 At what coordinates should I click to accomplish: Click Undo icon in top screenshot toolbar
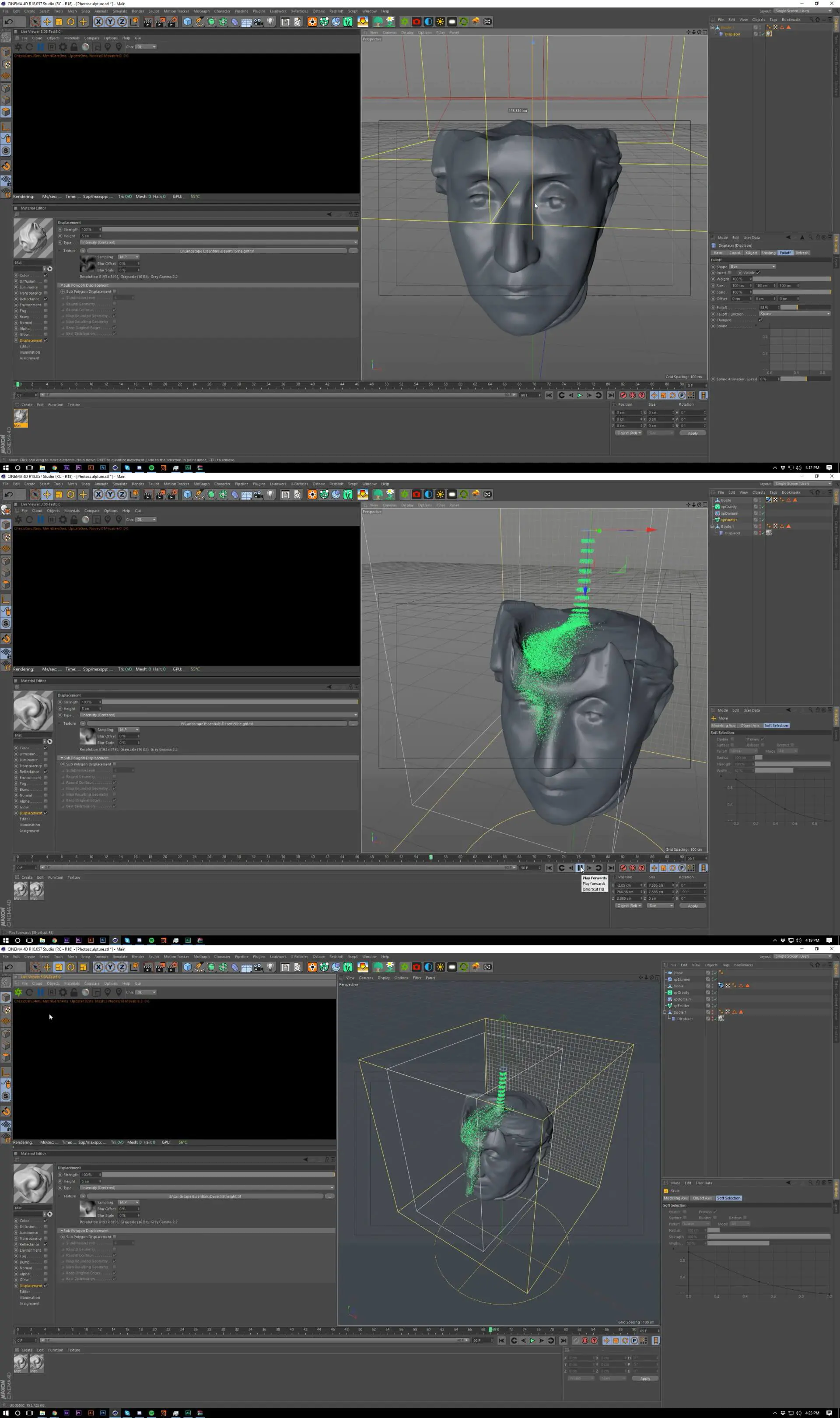(x=8, y=21)
